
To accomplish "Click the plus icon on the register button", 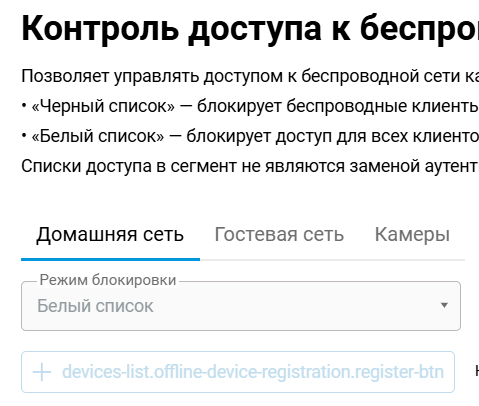I will coord(42,372).
